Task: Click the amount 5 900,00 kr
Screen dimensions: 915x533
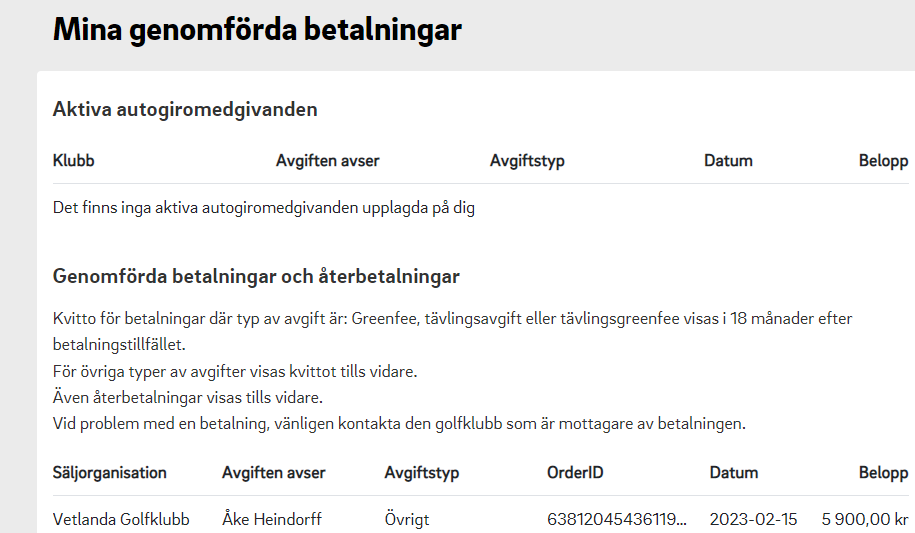Action: click(865, 519)
